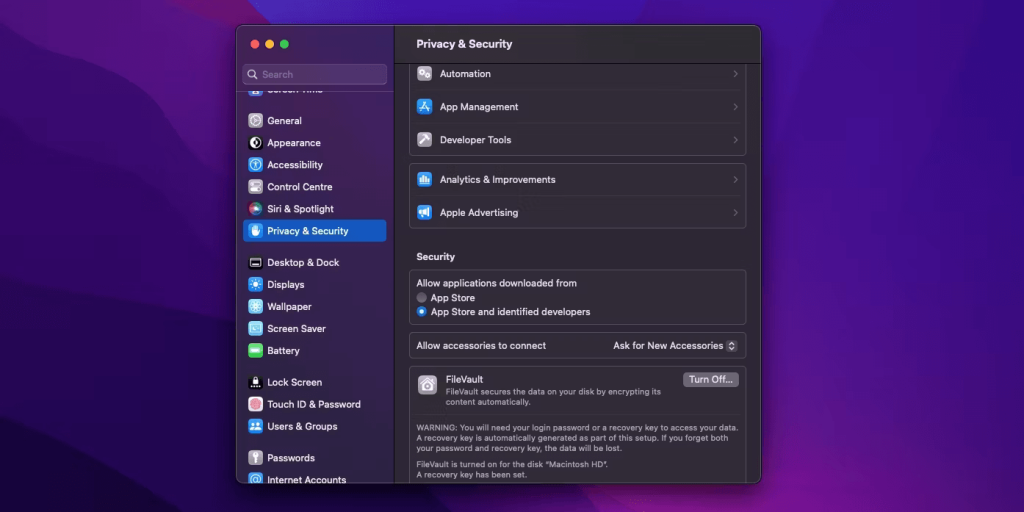Click the Wallpaper icon in sidebar

(255, 307)
